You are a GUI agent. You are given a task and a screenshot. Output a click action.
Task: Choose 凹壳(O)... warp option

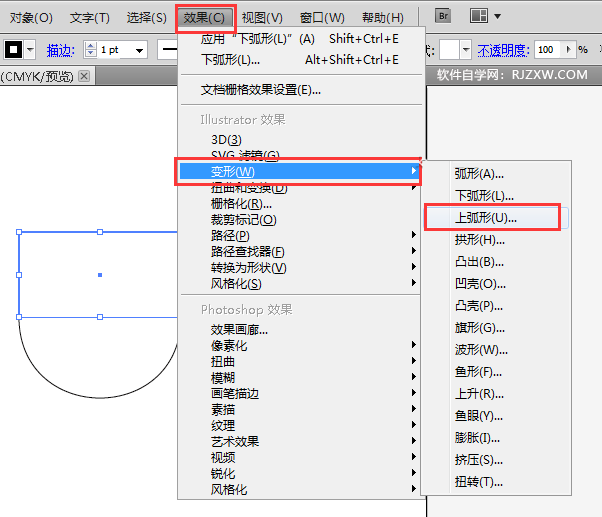[496, 284]
